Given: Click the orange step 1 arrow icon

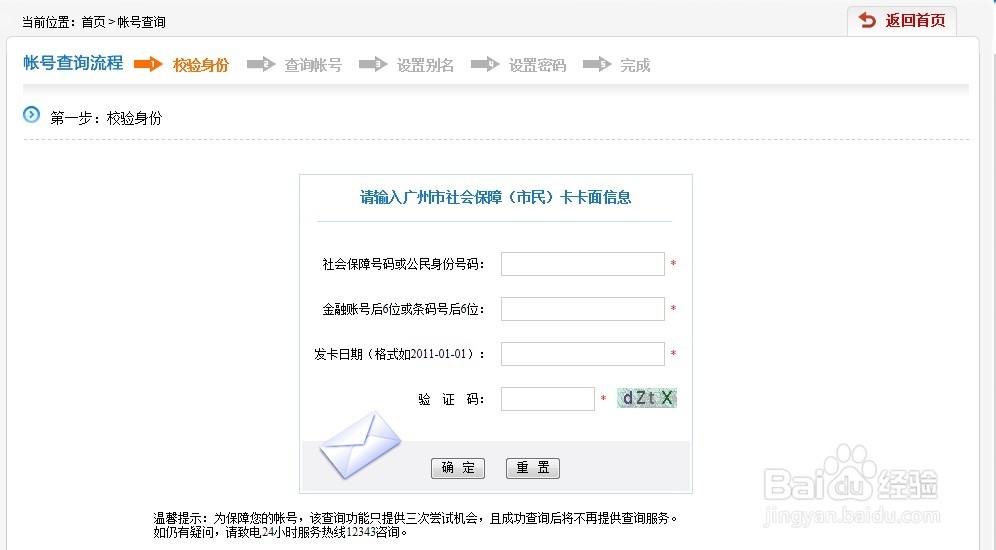Looking at the screenshot, I should tap(149, 64).
